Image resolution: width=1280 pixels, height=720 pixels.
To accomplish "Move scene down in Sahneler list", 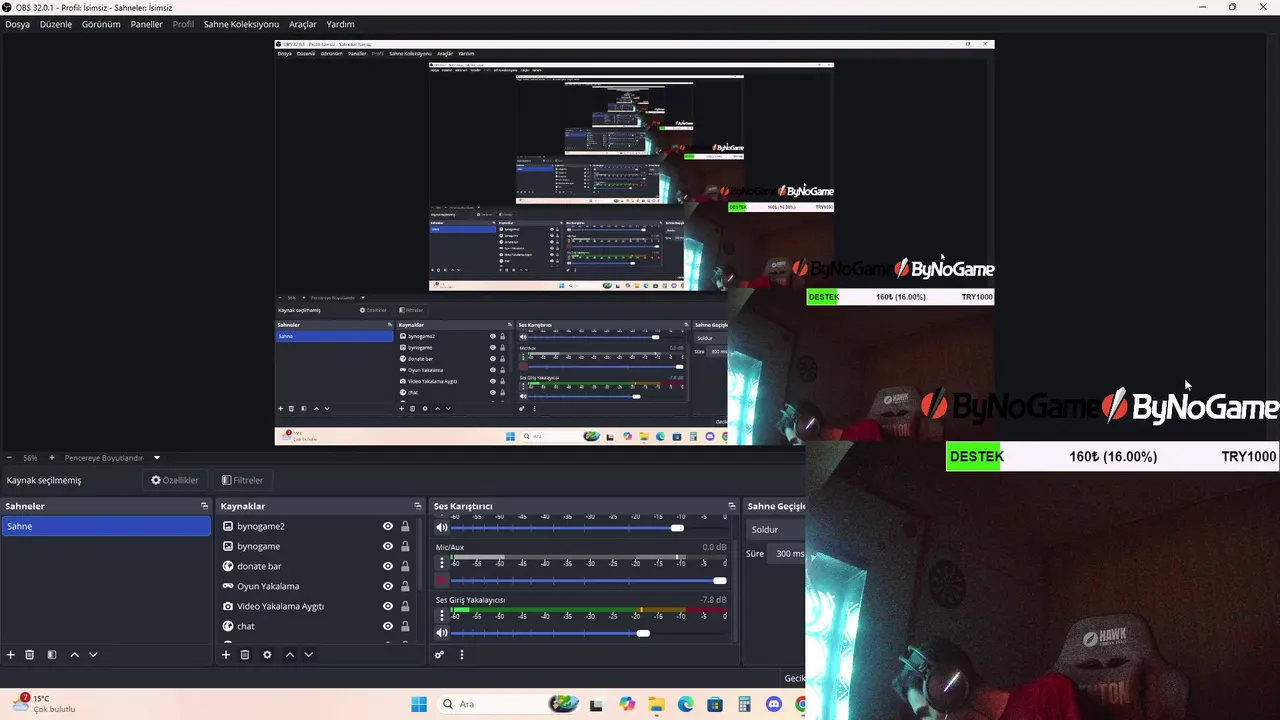I will [x=93, y=655].
